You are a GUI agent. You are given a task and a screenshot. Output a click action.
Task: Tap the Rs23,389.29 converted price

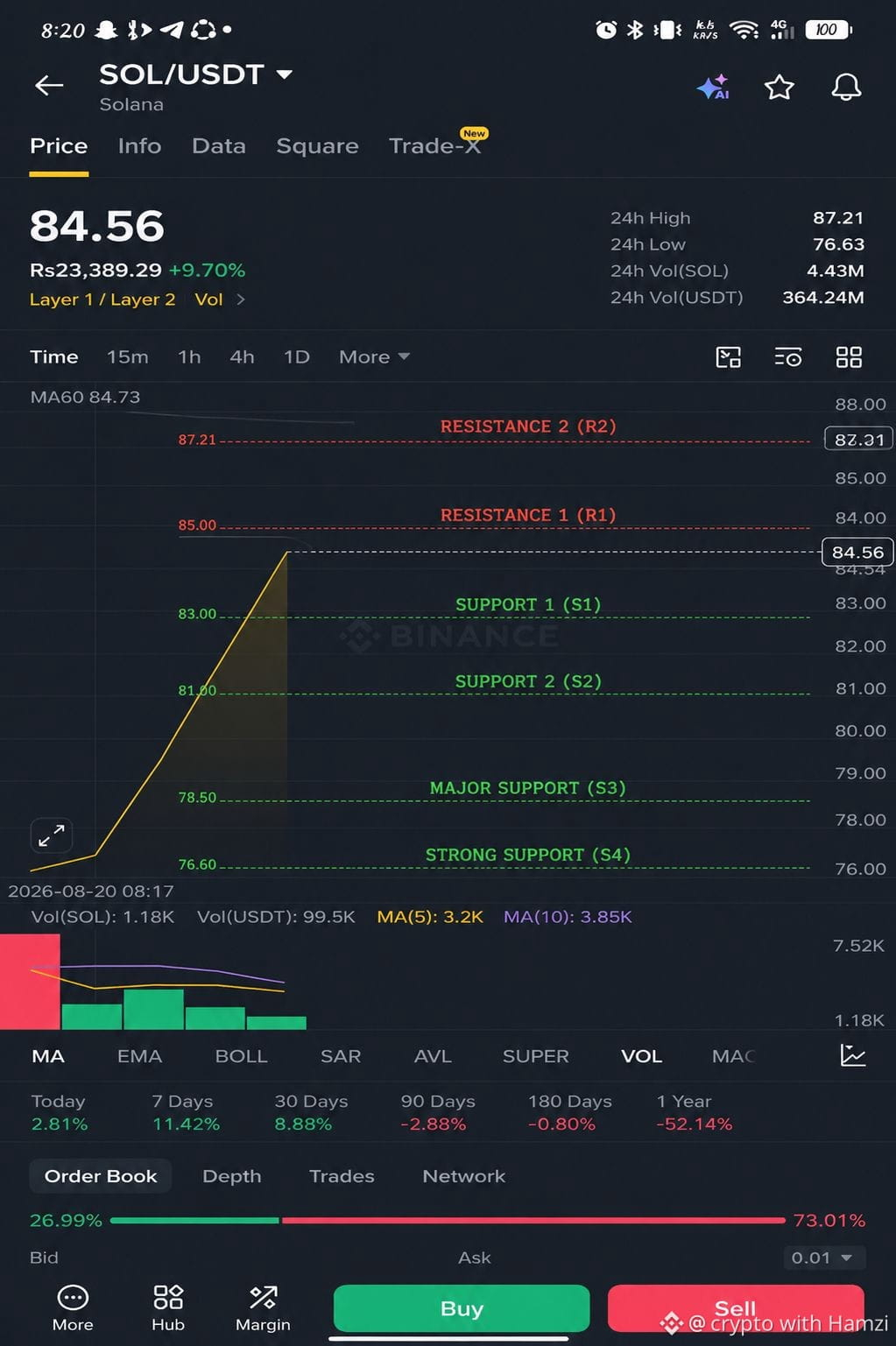click(x=95, y=270)
